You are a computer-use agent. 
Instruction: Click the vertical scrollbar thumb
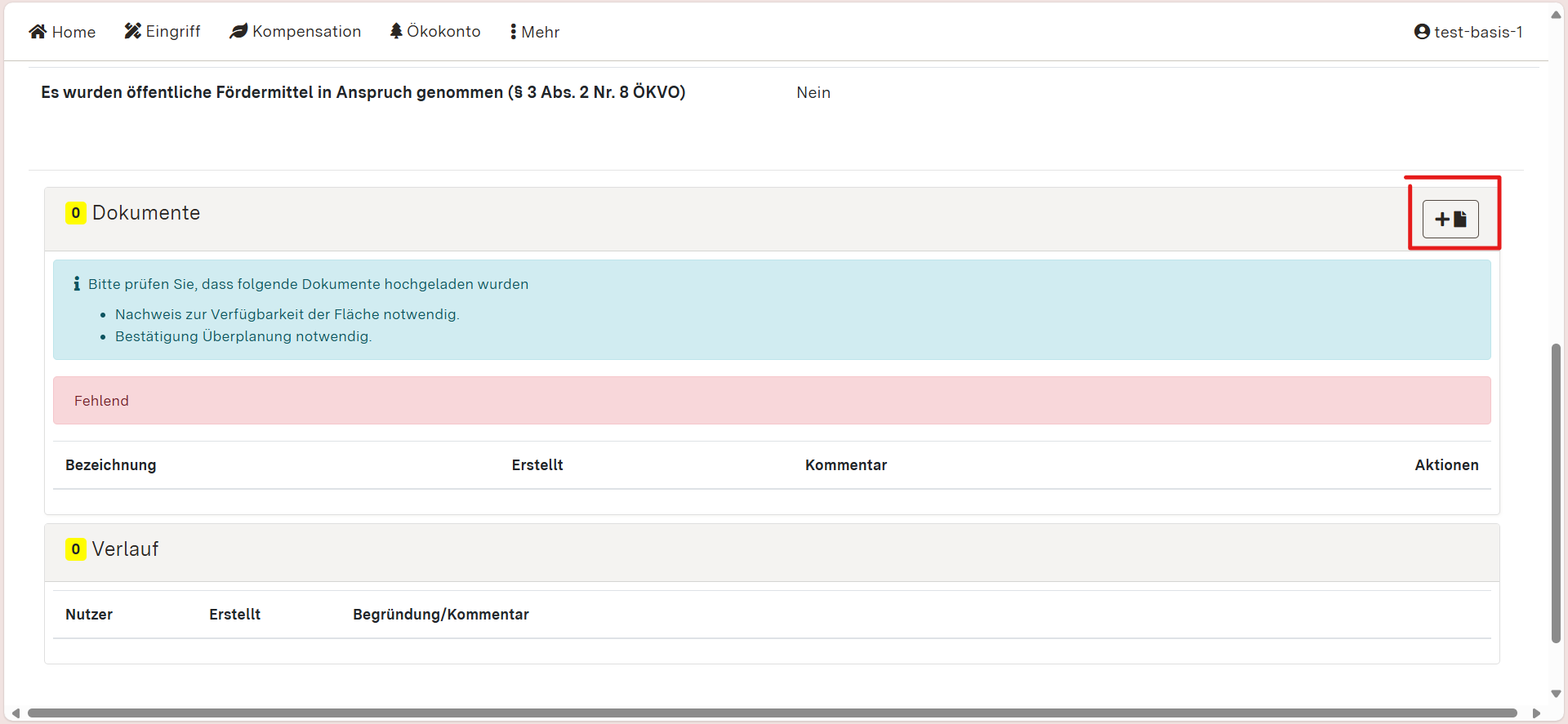tap(1556, 490)
